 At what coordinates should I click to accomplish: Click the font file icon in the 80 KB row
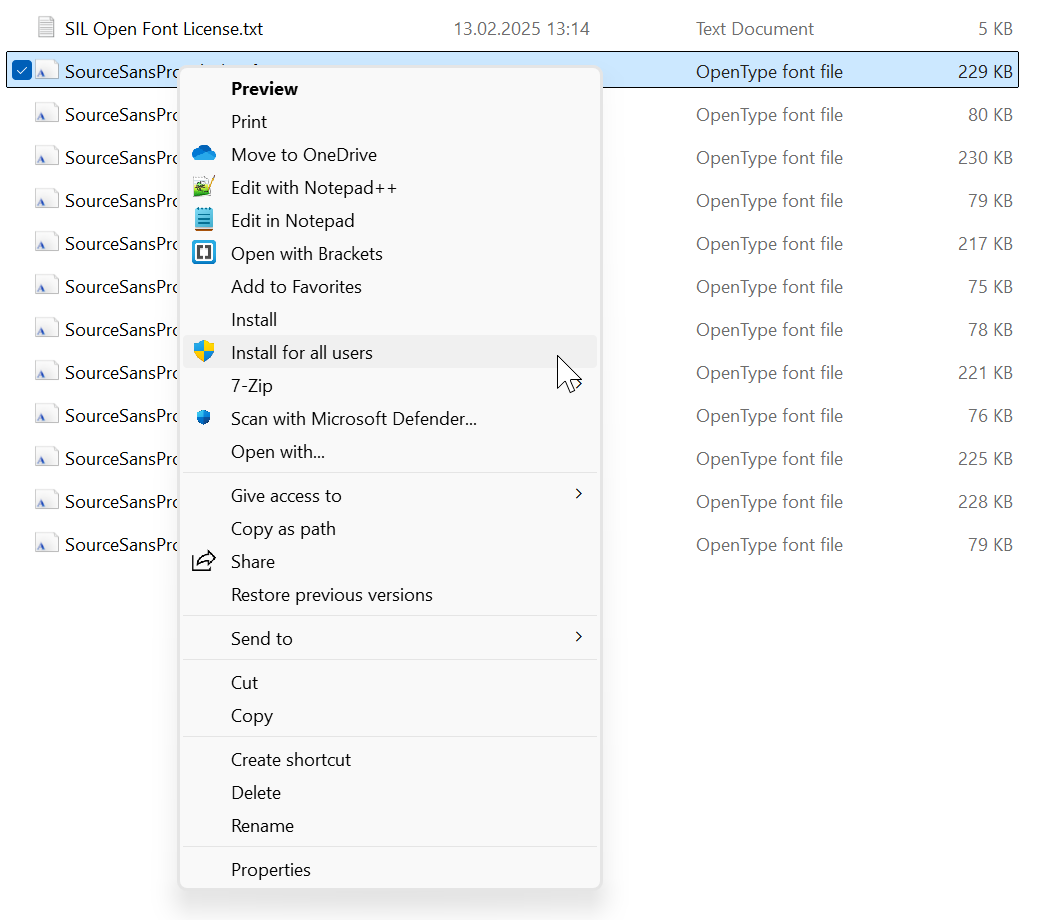(46, 114)
